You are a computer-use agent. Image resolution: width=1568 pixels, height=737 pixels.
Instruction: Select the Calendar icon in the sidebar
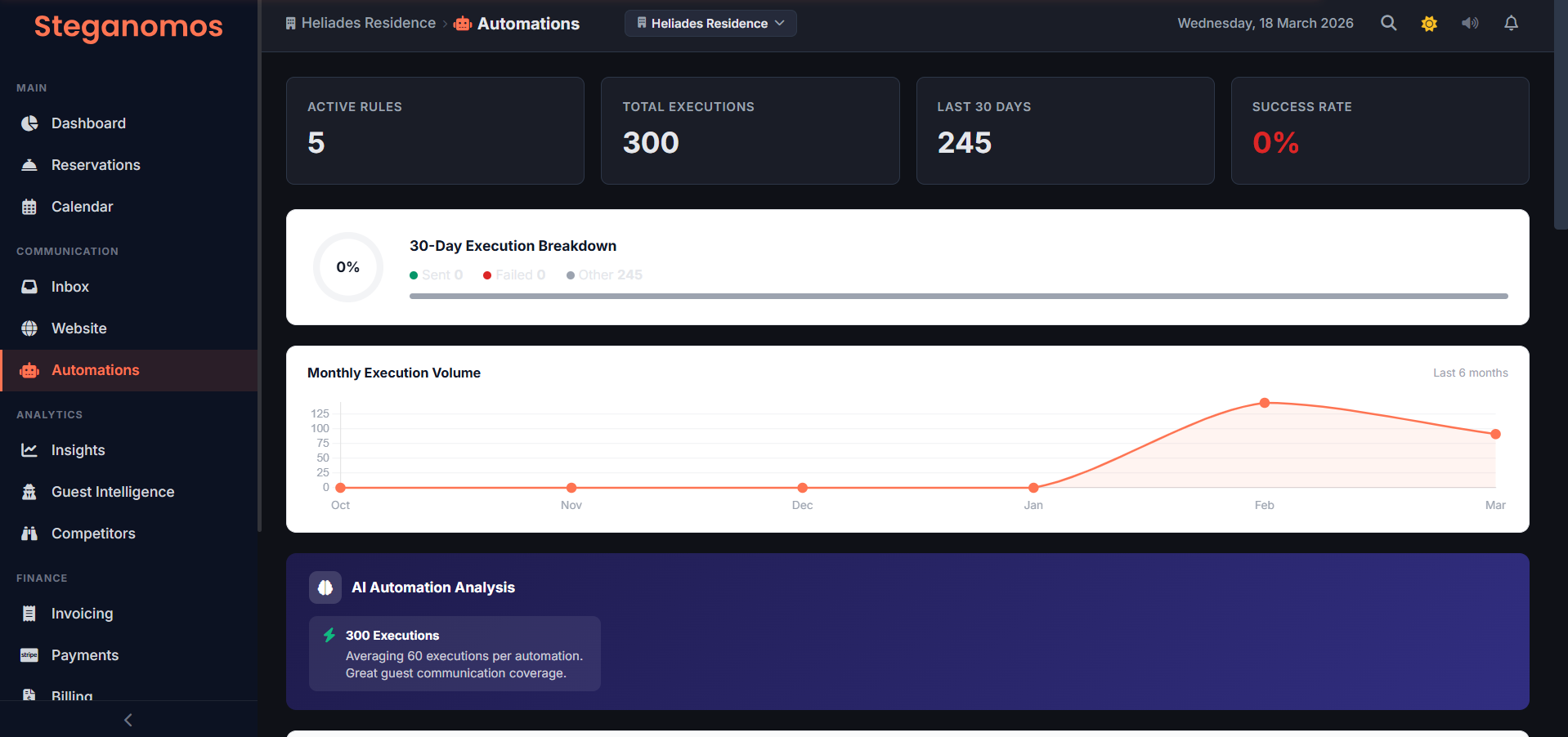tap(29, 206)
